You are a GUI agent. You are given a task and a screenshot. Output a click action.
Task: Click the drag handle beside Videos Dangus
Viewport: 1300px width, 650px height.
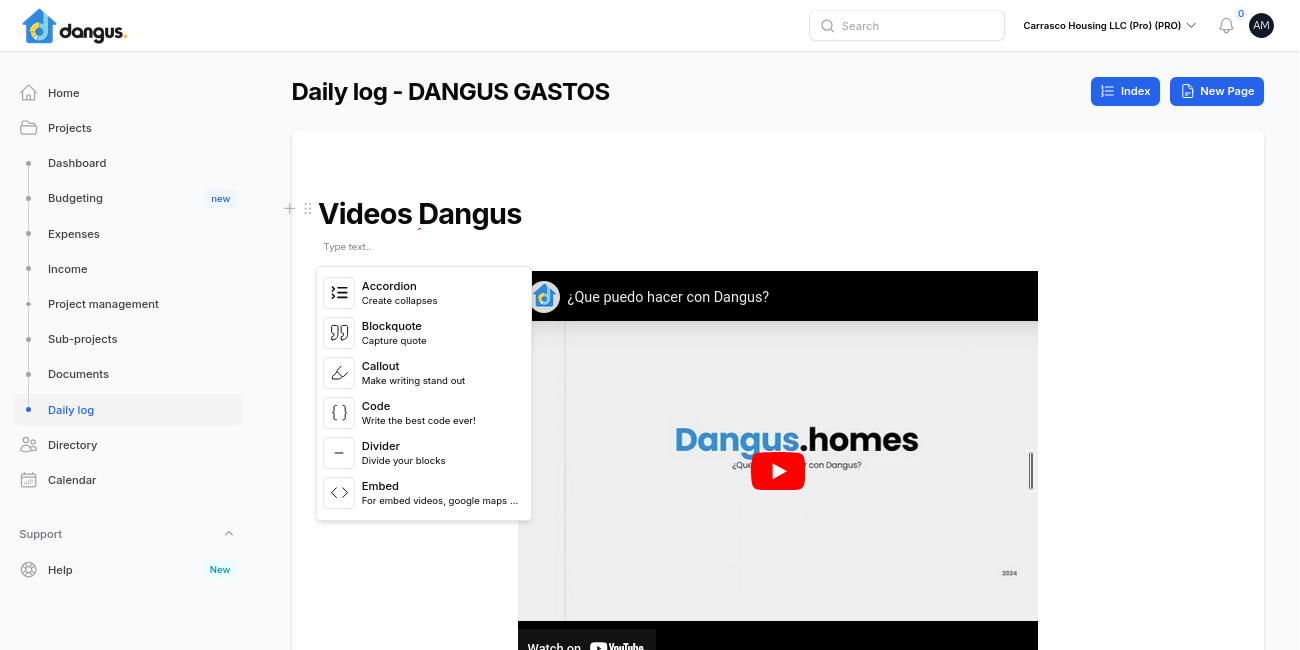(308, 208)
